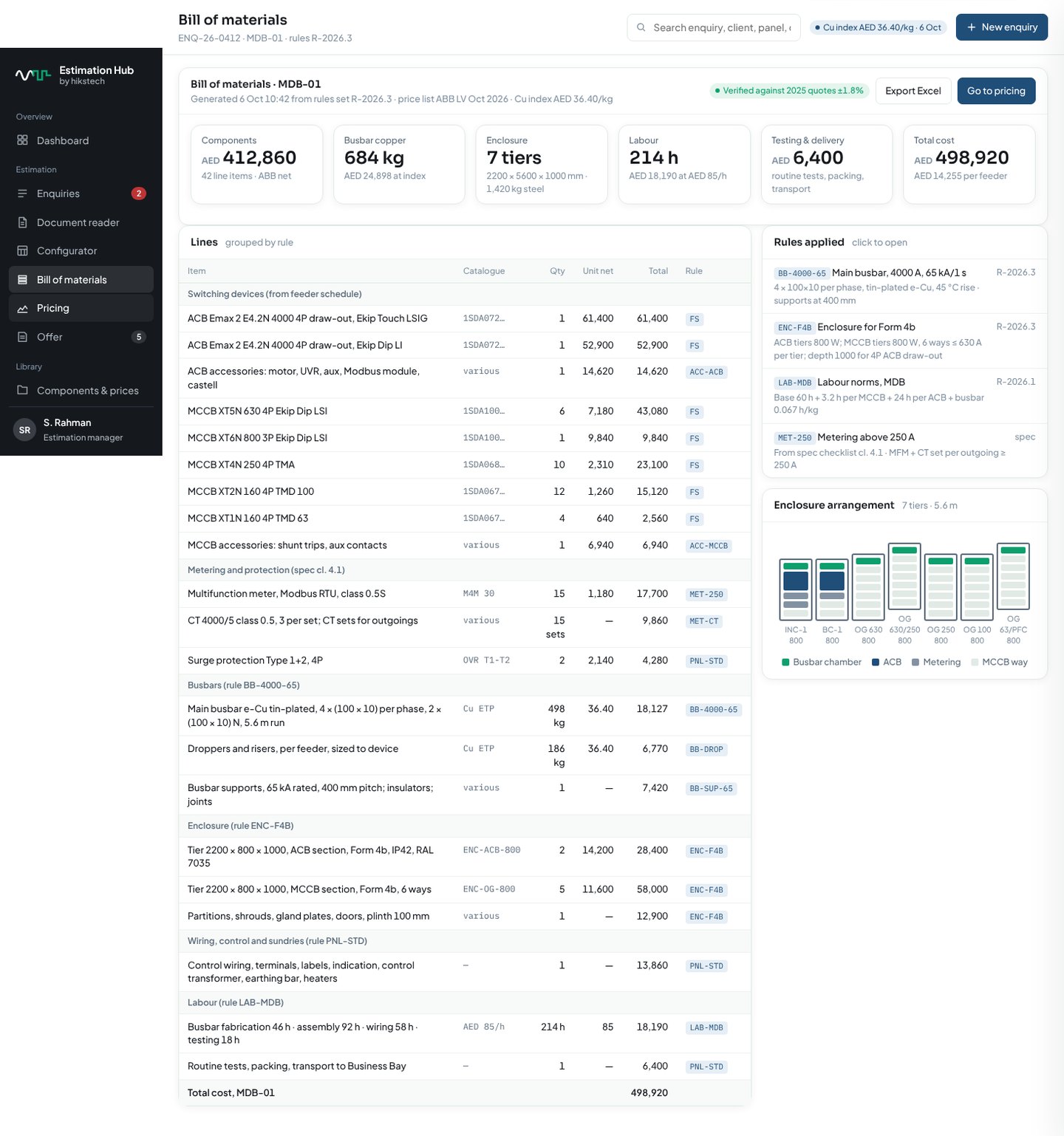Open the MET-250 Metering above 250 A rule
Screen dimensions: 1064x1136
[904, 451]
